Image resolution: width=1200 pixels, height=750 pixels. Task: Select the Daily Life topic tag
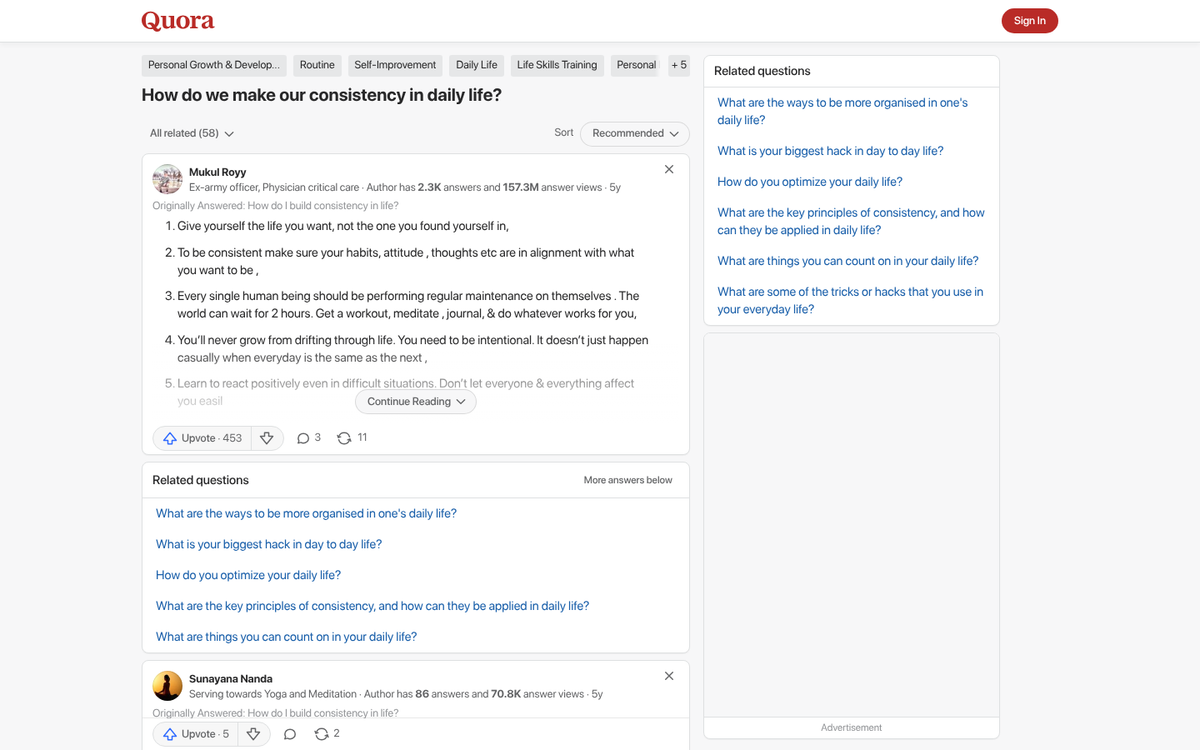point(476,65)
